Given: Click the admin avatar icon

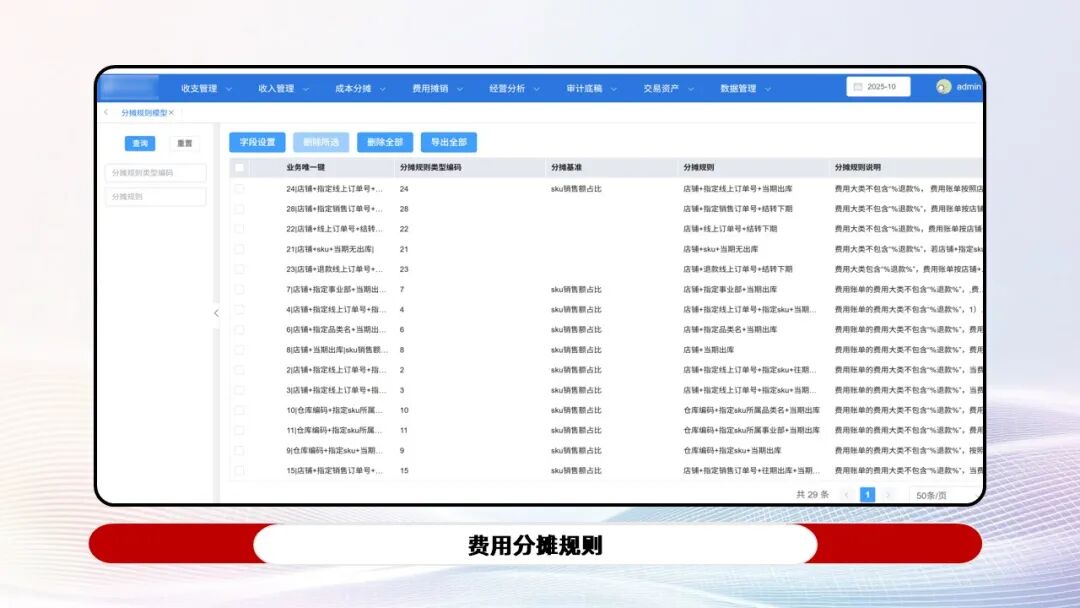Looking at the screenshot, I should (942, 88).
